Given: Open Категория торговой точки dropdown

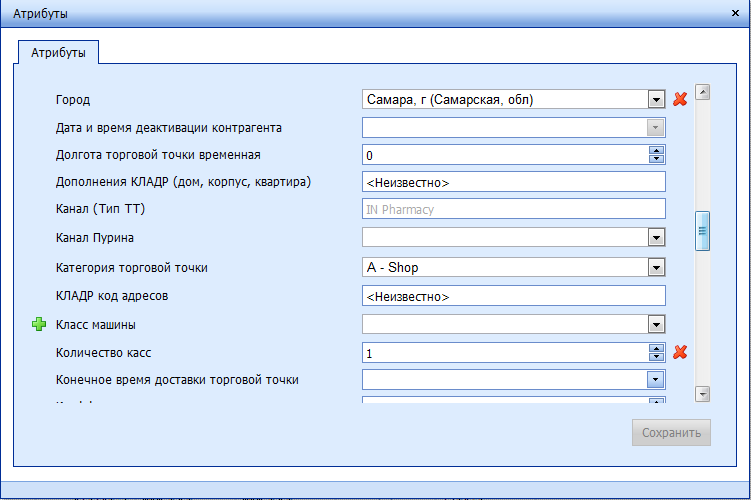Looking at the screenshot, I should 656,267.
